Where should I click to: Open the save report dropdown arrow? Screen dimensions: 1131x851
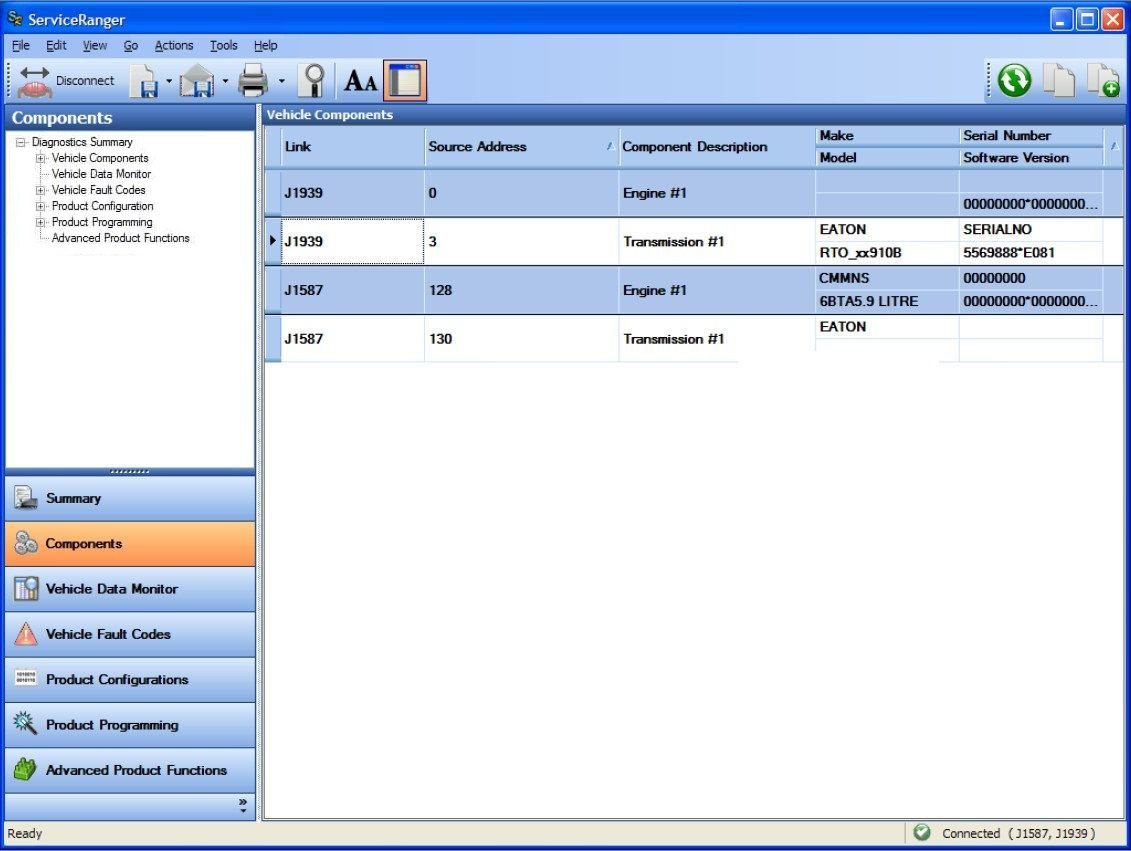[169, 81]
